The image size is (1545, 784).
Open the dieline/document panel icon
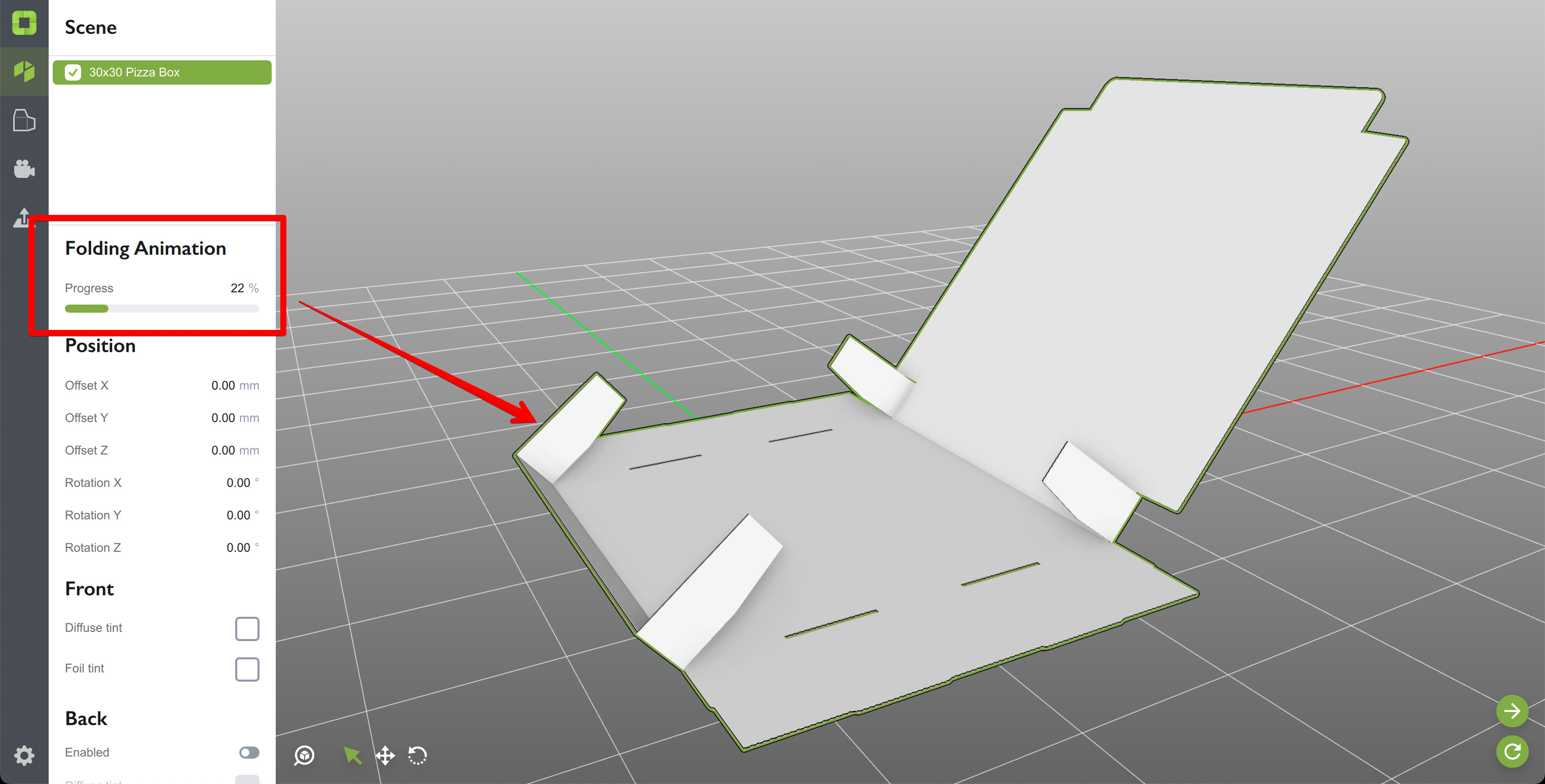point(24,120)
